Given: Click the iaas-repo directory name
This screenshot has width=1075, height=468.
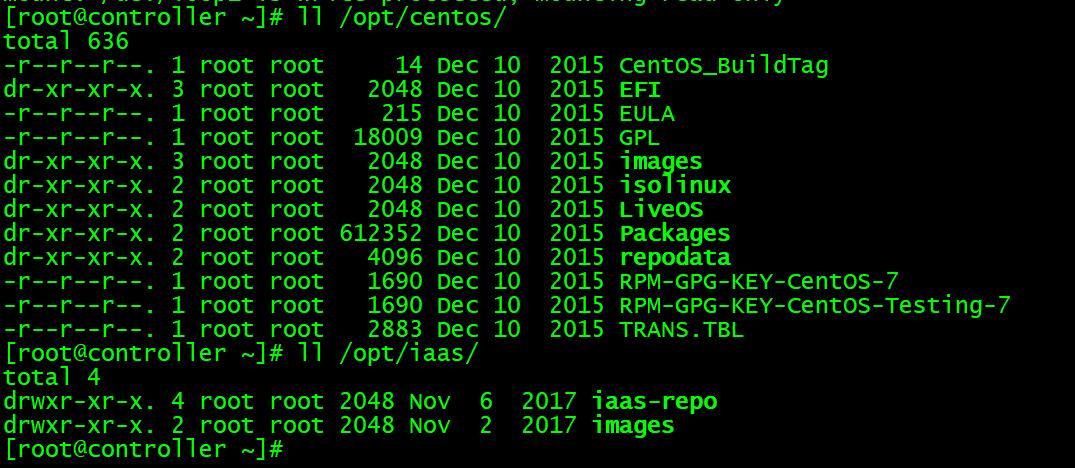Looking at the screenshot, I should click(654, 402).
